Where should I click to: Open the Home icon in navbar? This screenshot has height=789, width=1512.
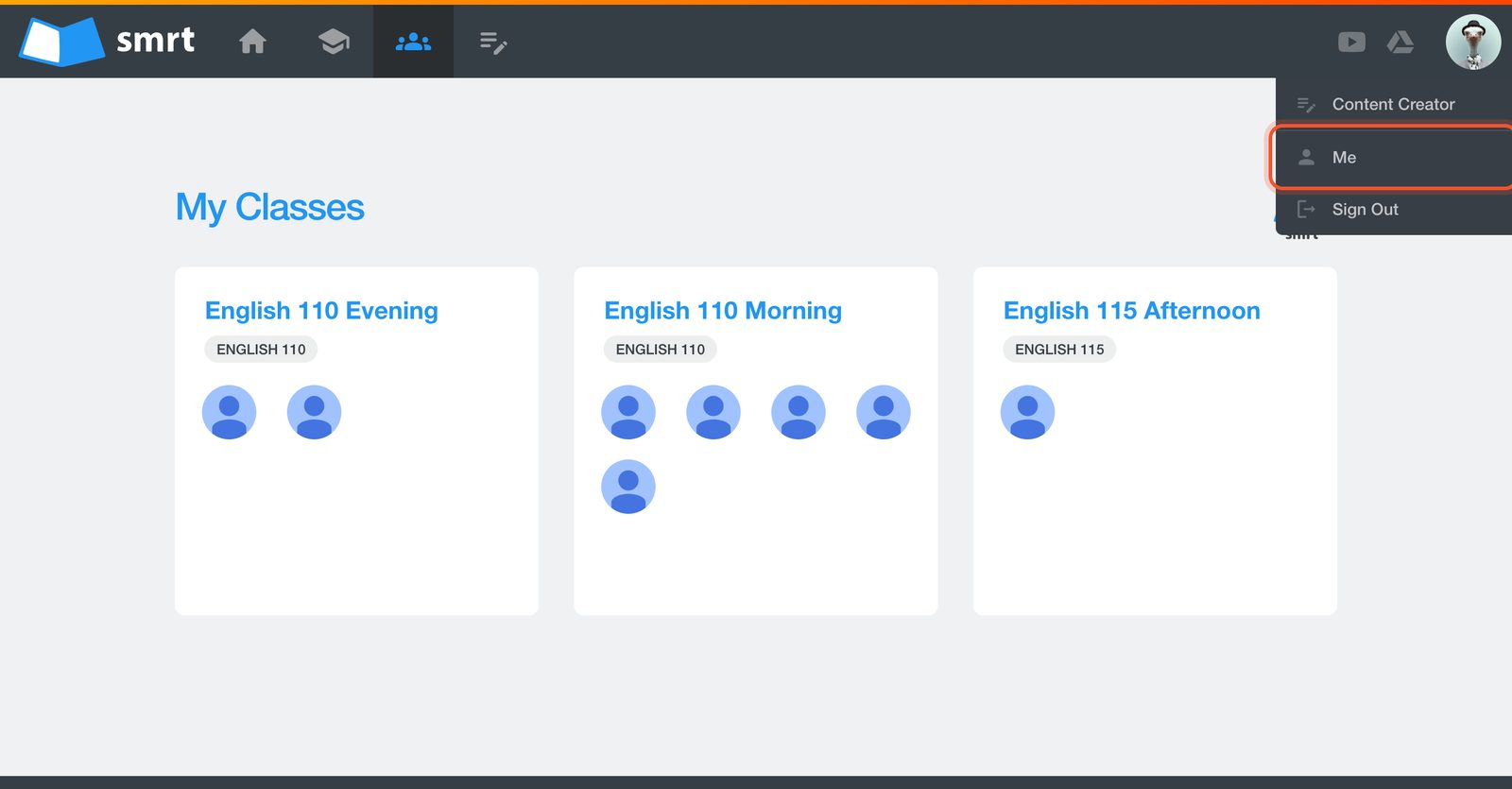[252, 42]
